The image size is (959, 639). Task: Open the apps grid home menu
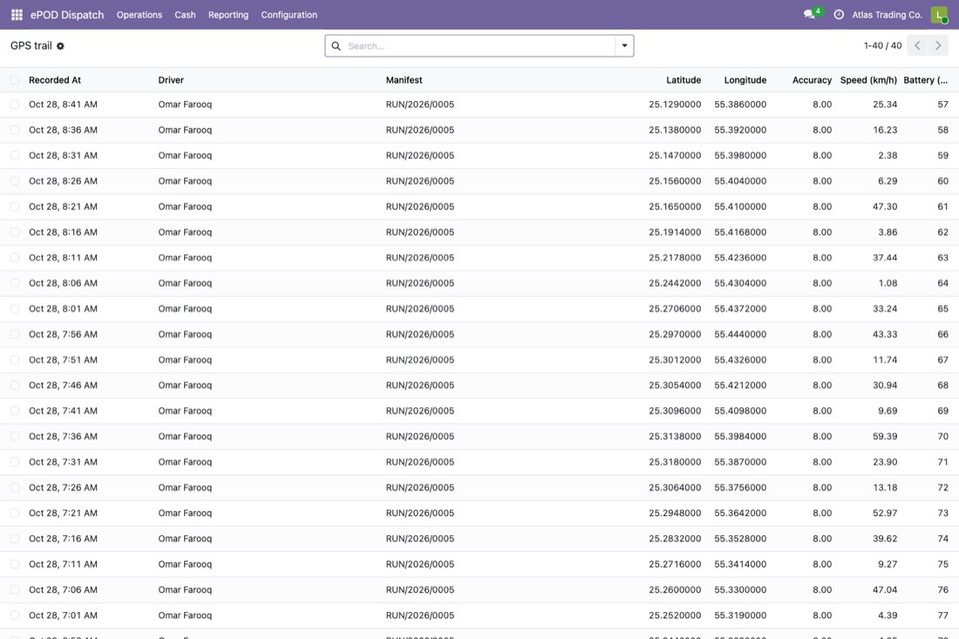(17, 15)
